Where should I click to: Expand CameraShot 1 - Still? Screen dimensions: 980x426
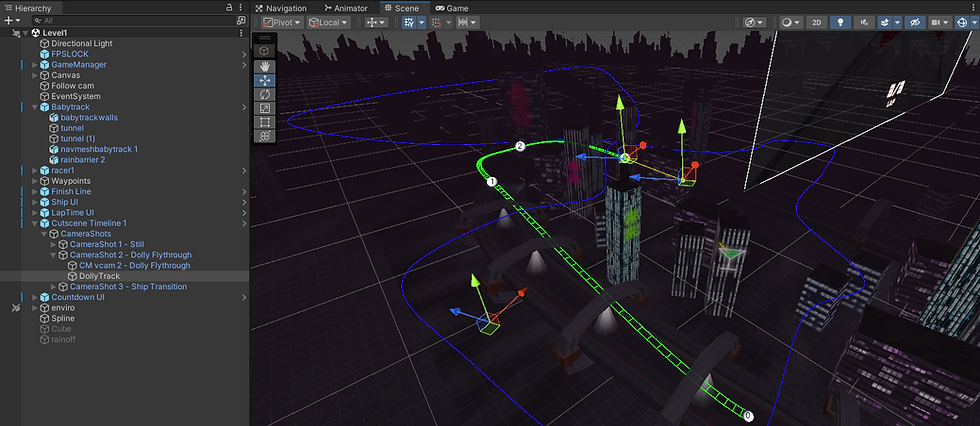click(x=54, y=244)
